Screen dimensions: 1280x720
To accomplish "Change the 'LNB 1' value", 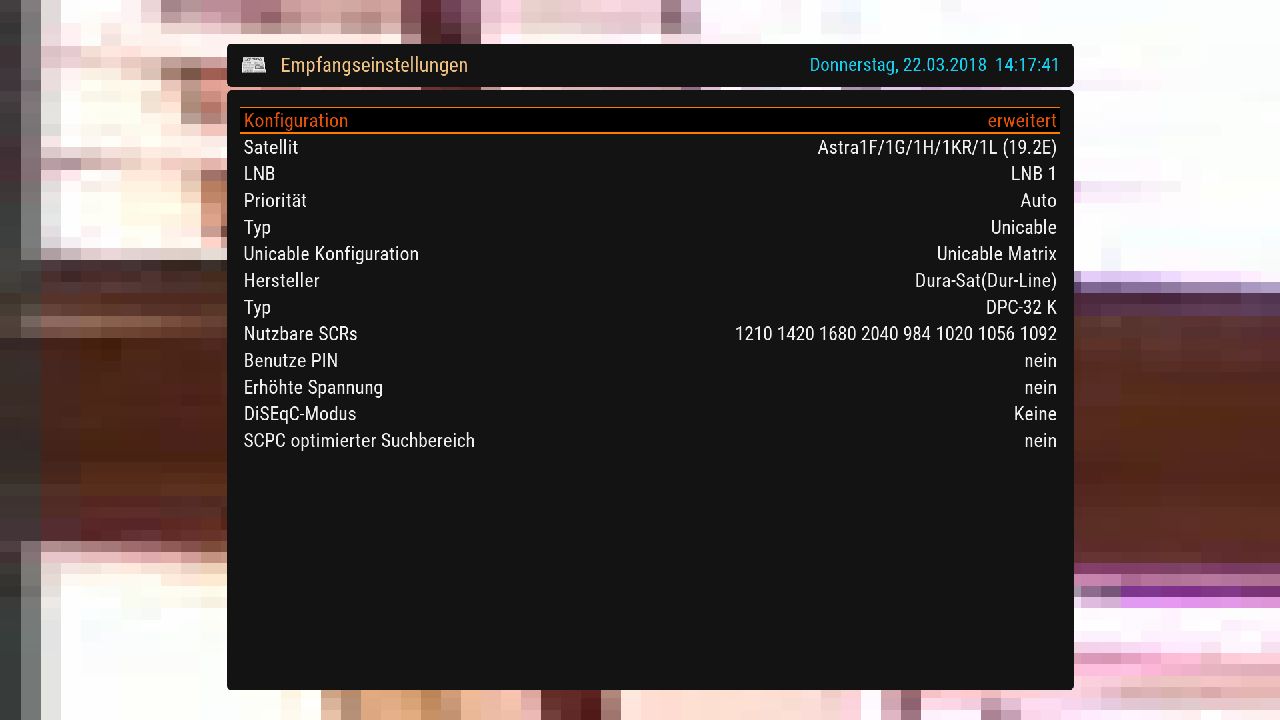I will tap(1033, 174).
